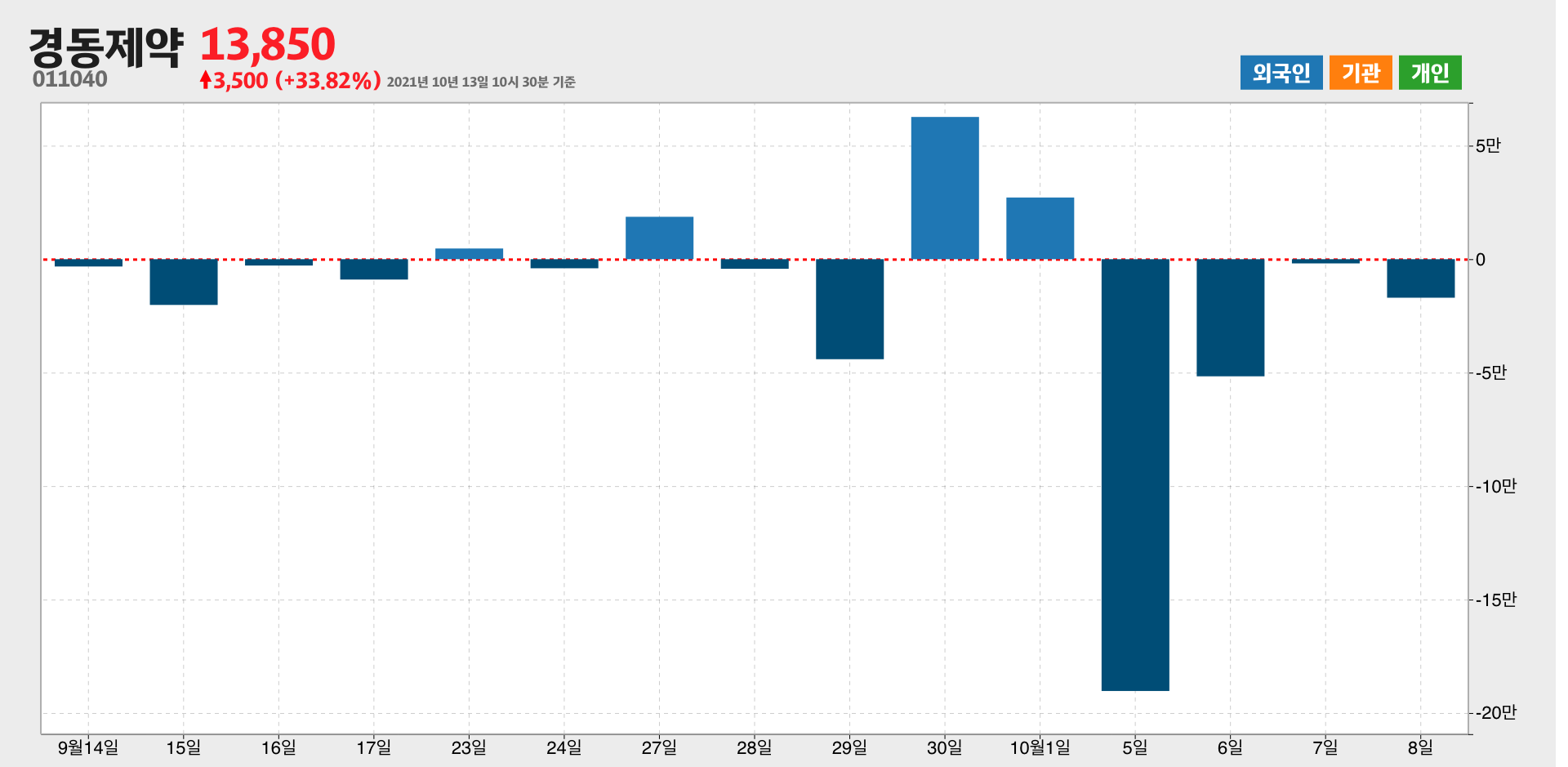Click the stock code 011040
Viewport: 1568px width, 767px height.
coord(70,79)
